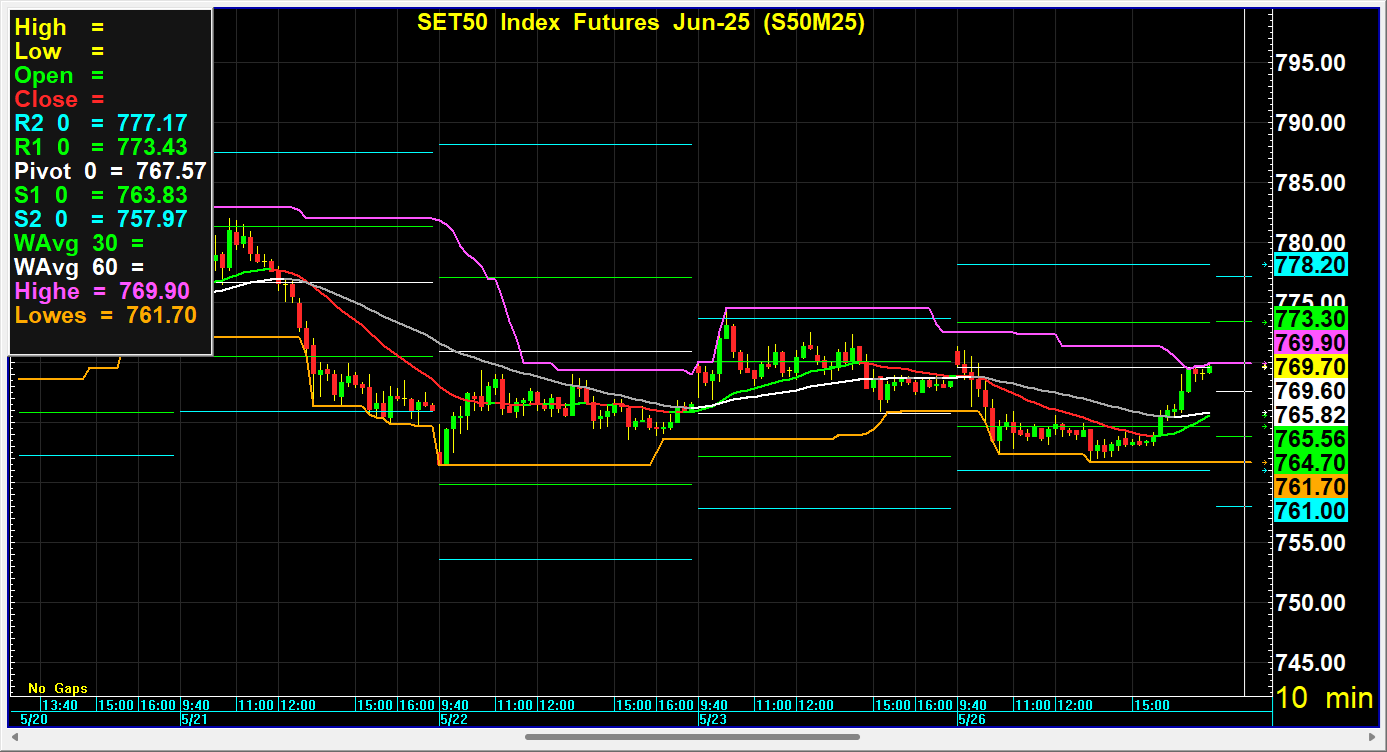
Task: Click the 5/20 date label
Action: pyautogui.click(x=34, y=719)
